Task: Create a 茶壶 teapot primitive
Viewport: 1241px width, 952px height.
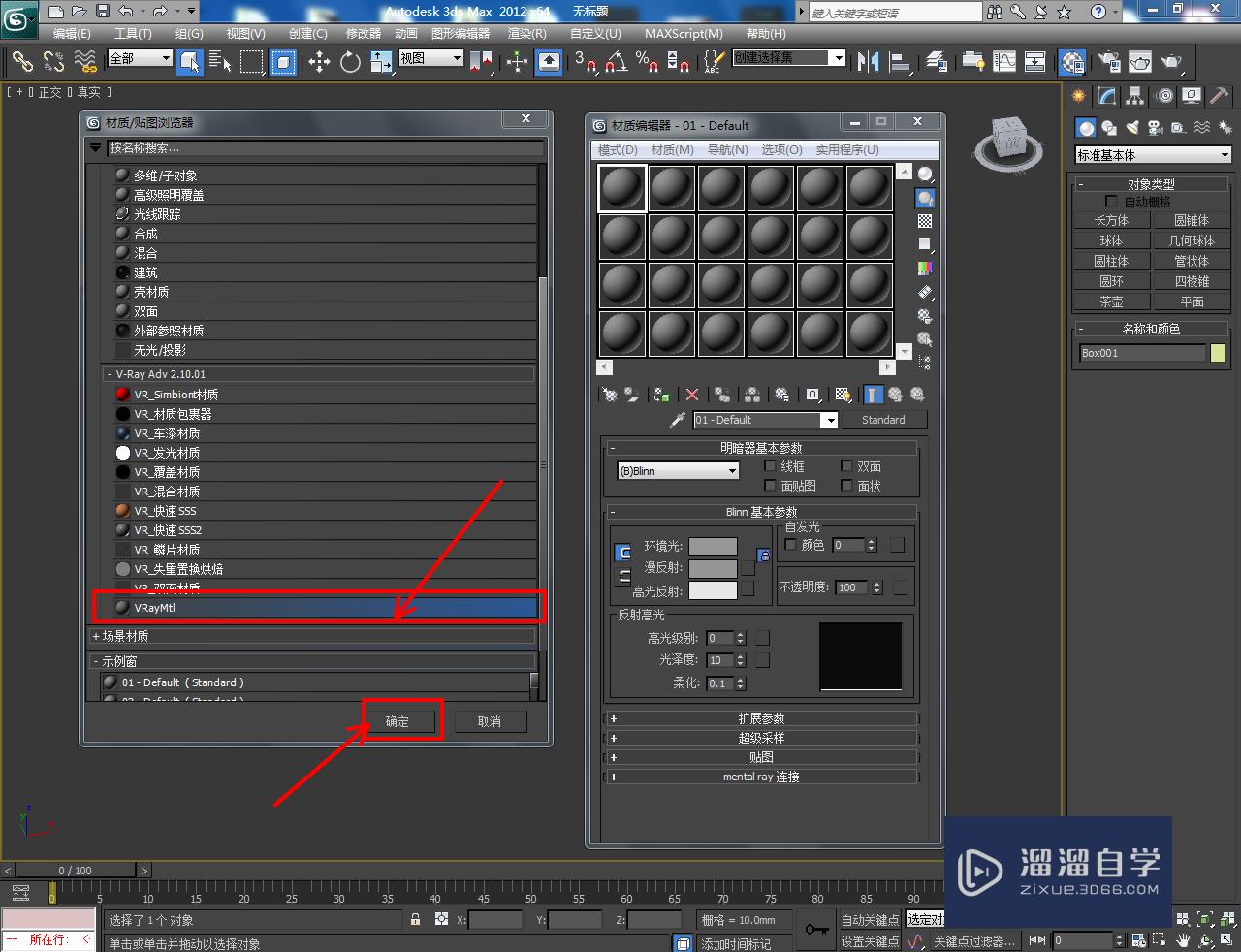Action: click(x=1111, y=301)
